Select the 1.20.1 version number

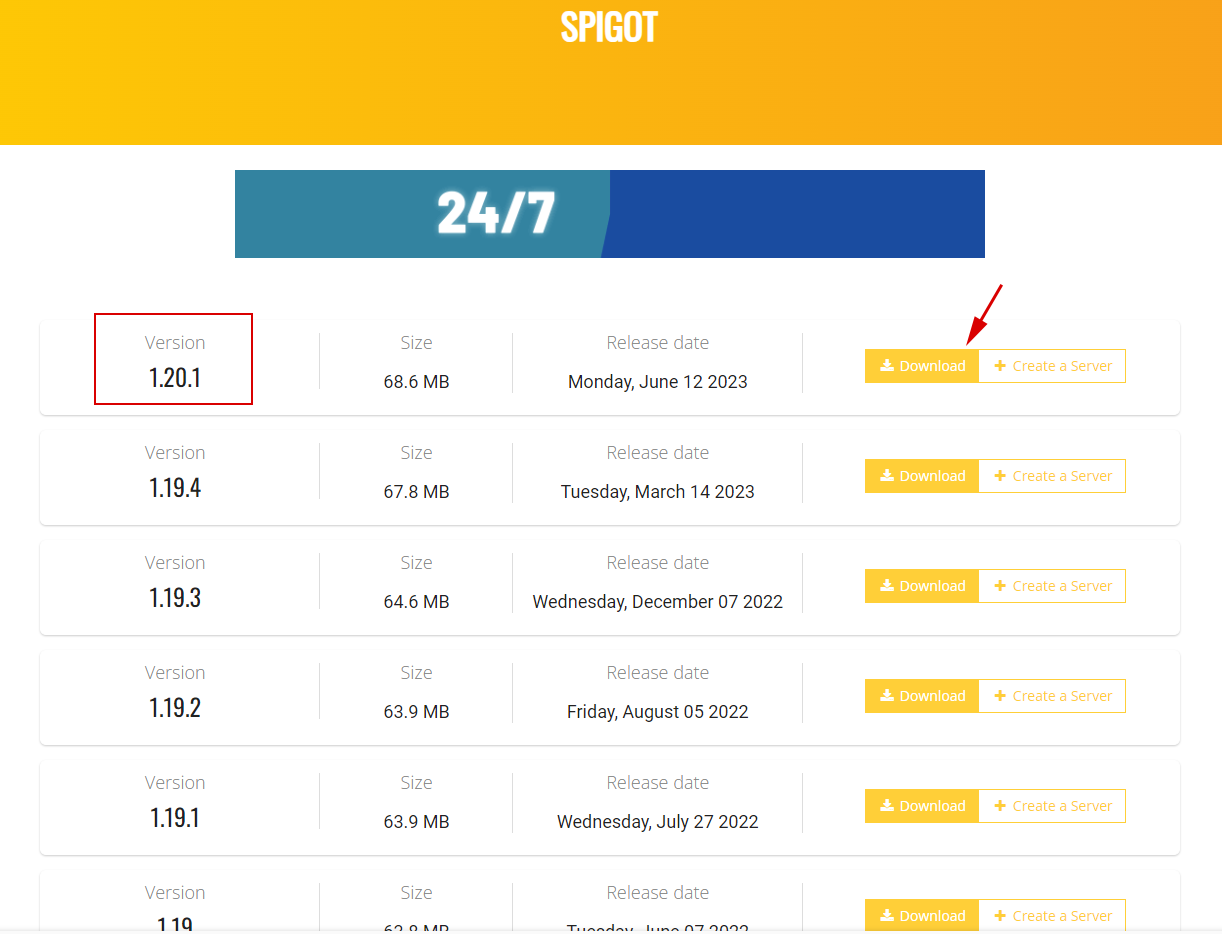[x=175, y=378]
